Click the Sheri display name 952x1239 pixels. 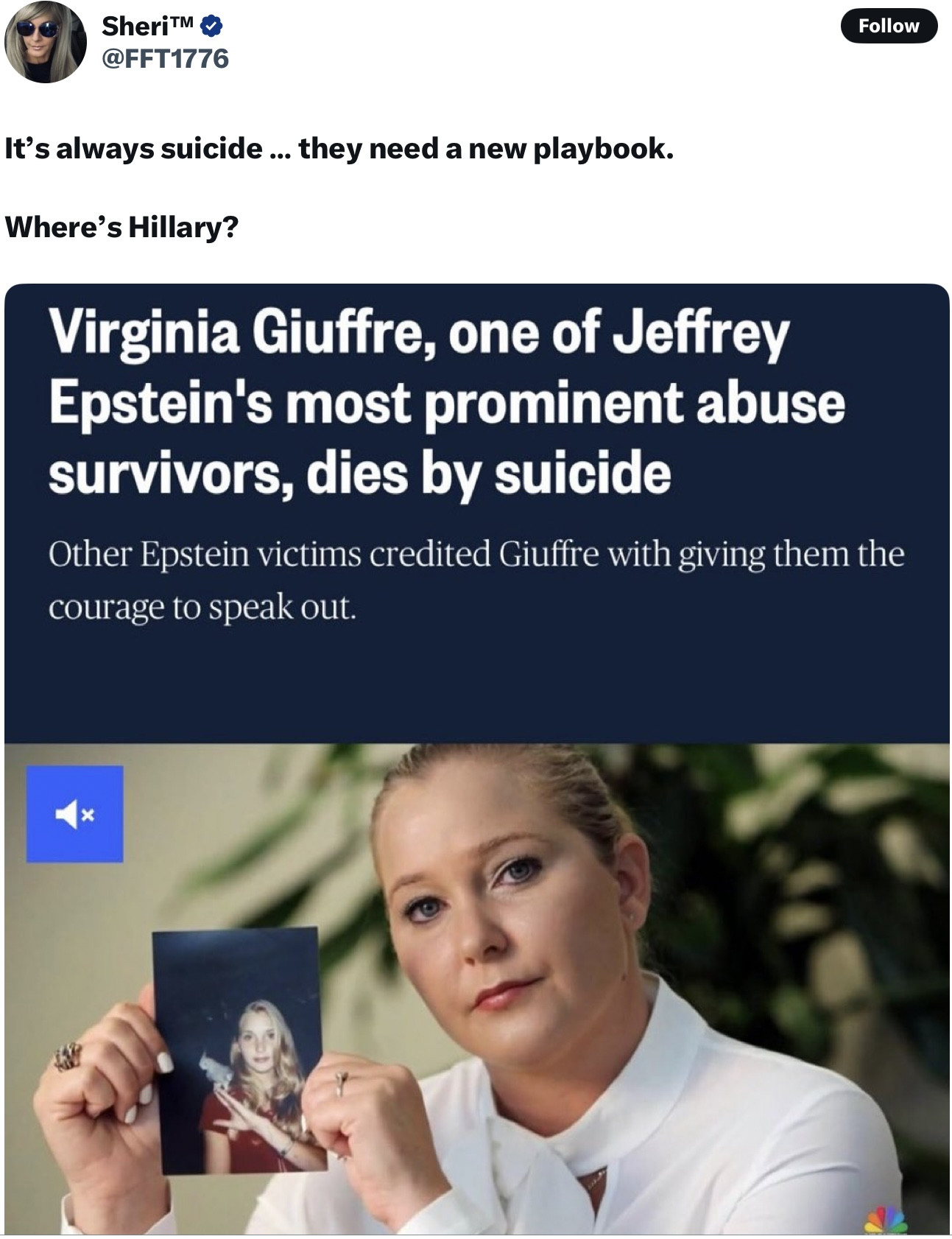point(135,26)
